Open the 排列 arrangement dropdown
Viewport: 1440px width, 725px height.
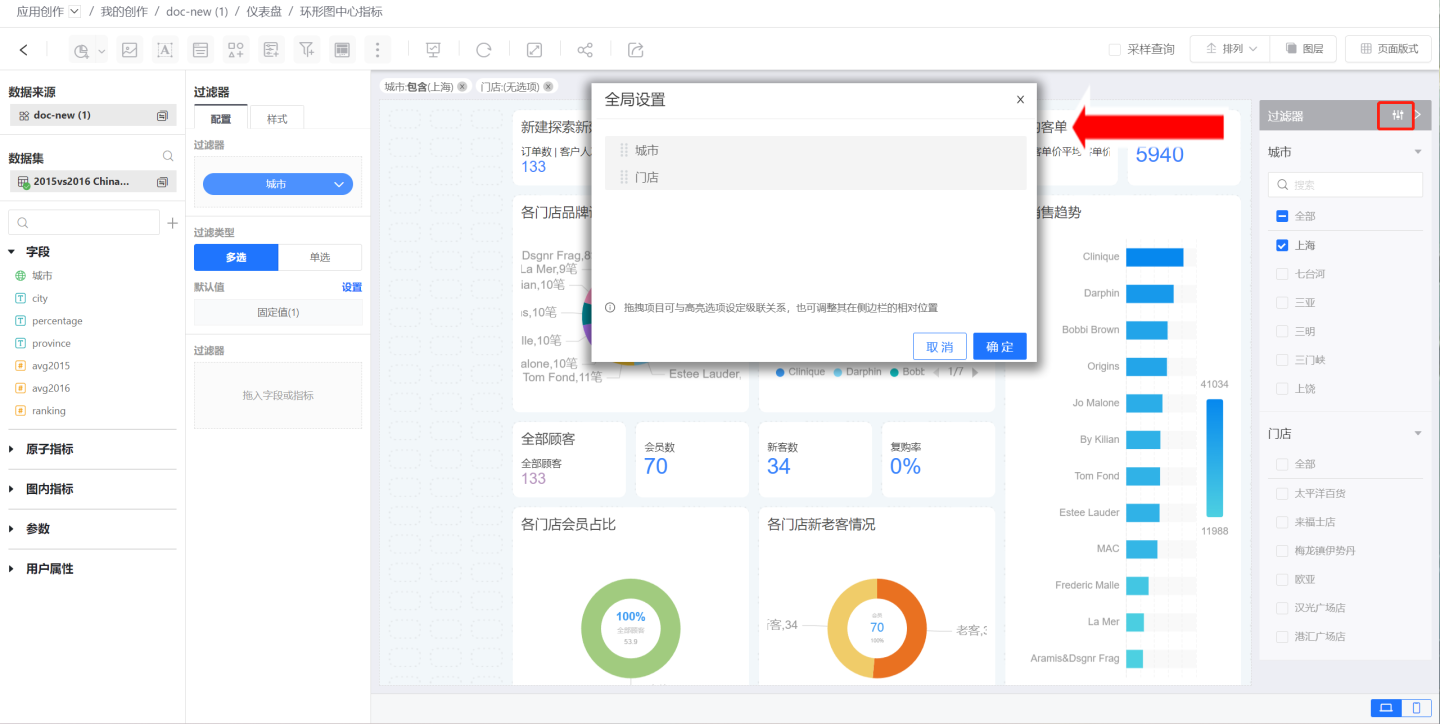click(x=1231, y=49)
